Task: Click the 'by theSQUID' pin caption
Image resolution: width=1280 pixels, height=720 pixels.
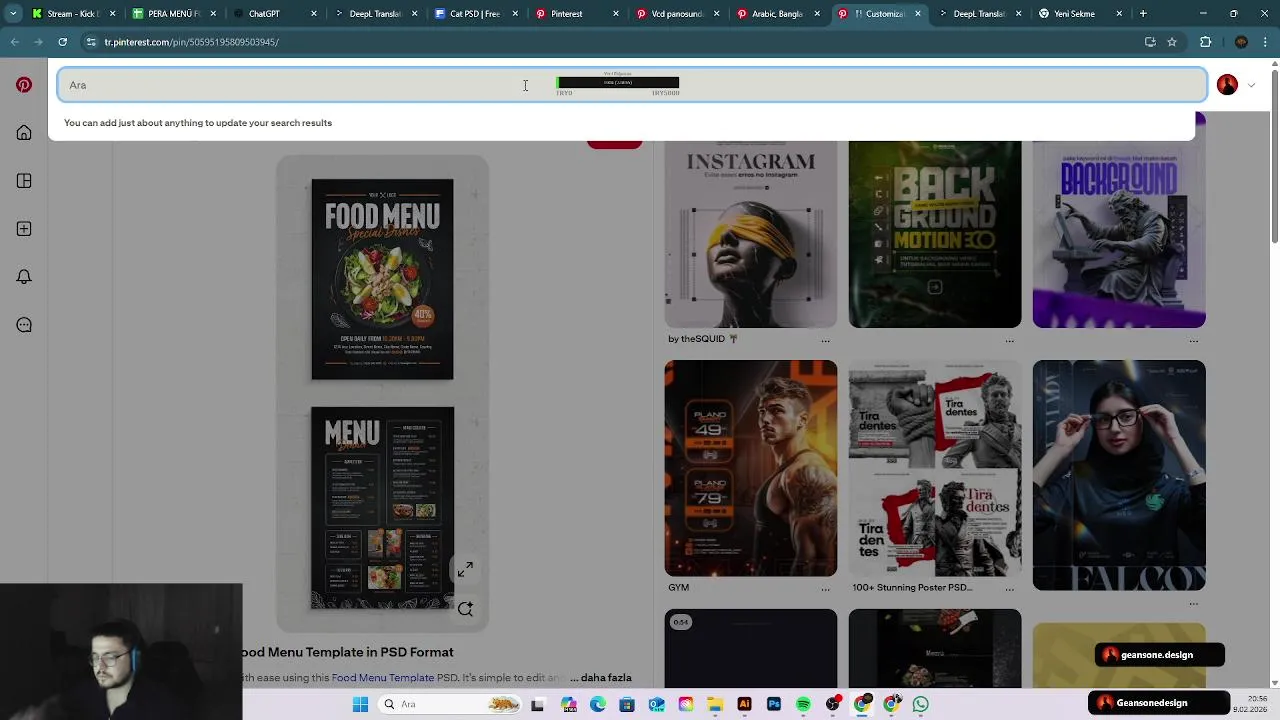Action: [x=702, y=339]
